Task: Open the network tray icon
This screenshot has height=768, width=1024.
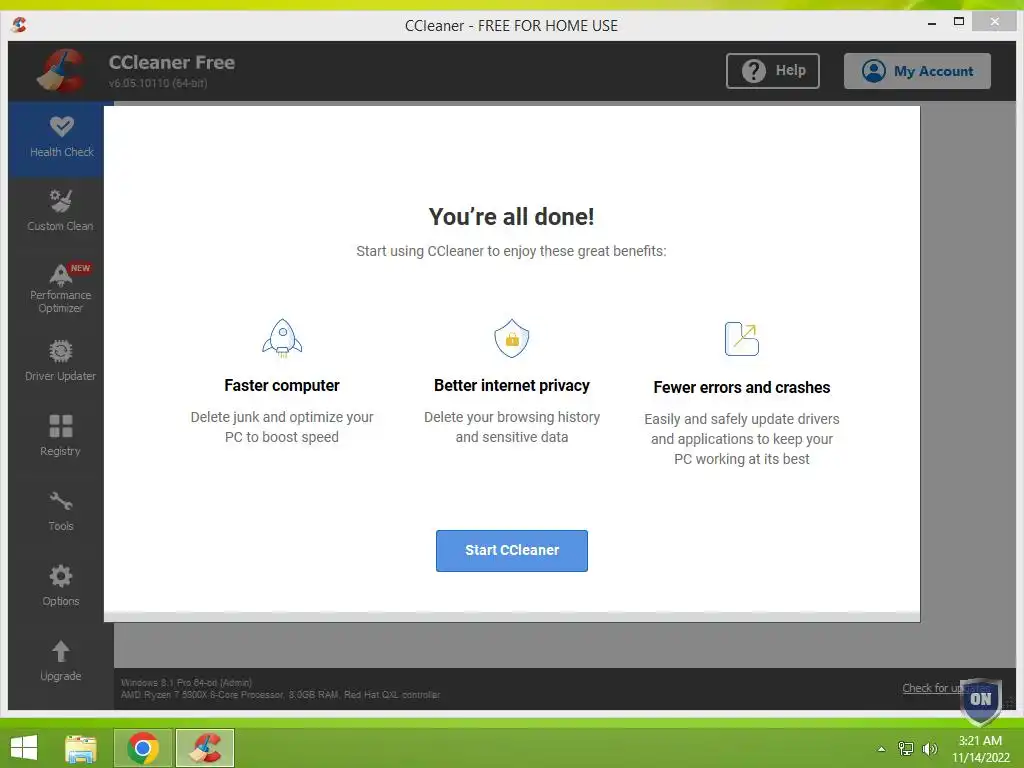Action: pos(906,748)
